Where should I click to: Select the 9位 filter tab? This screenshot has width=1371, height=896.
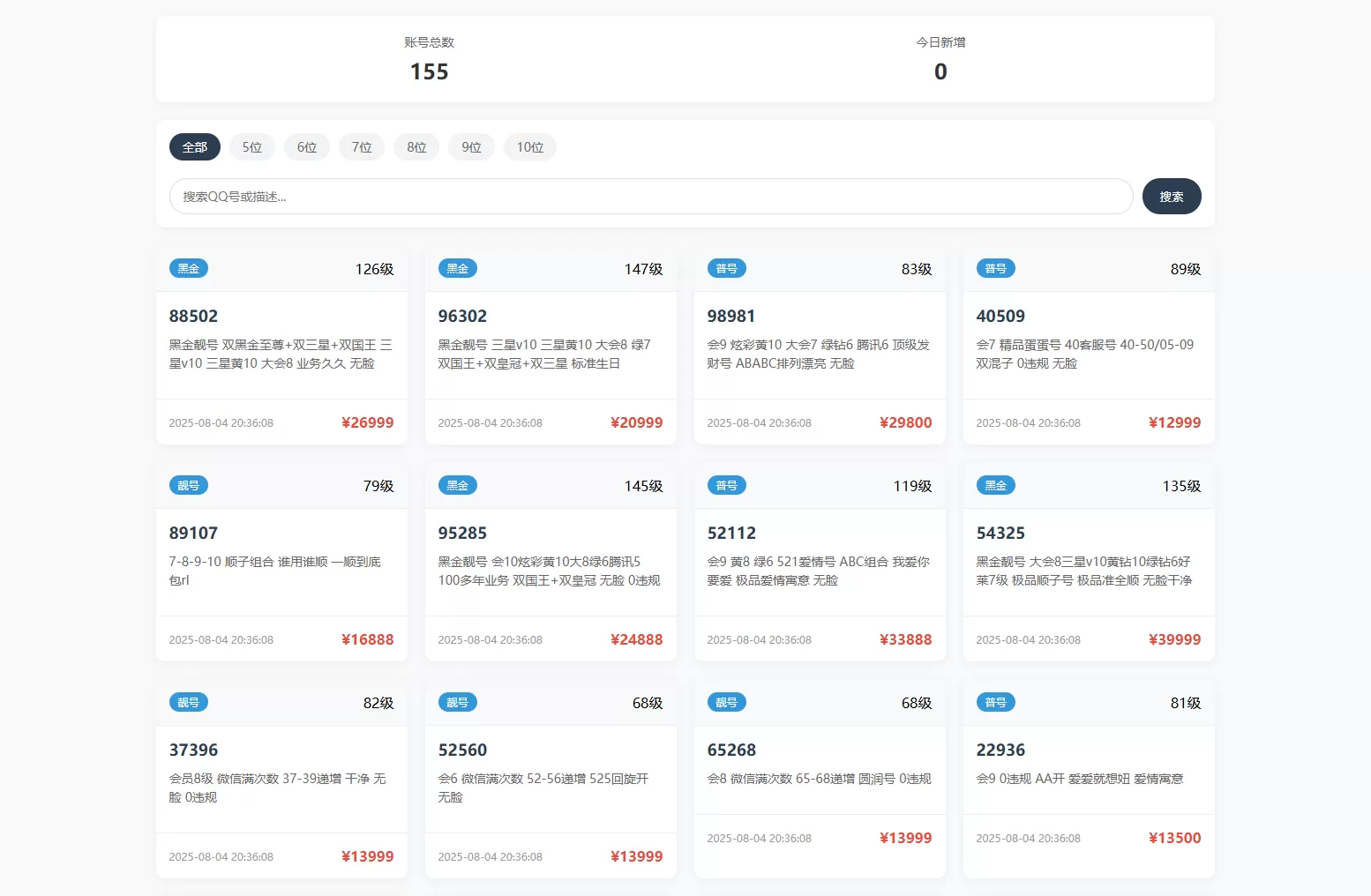click(x=471, y=147)
